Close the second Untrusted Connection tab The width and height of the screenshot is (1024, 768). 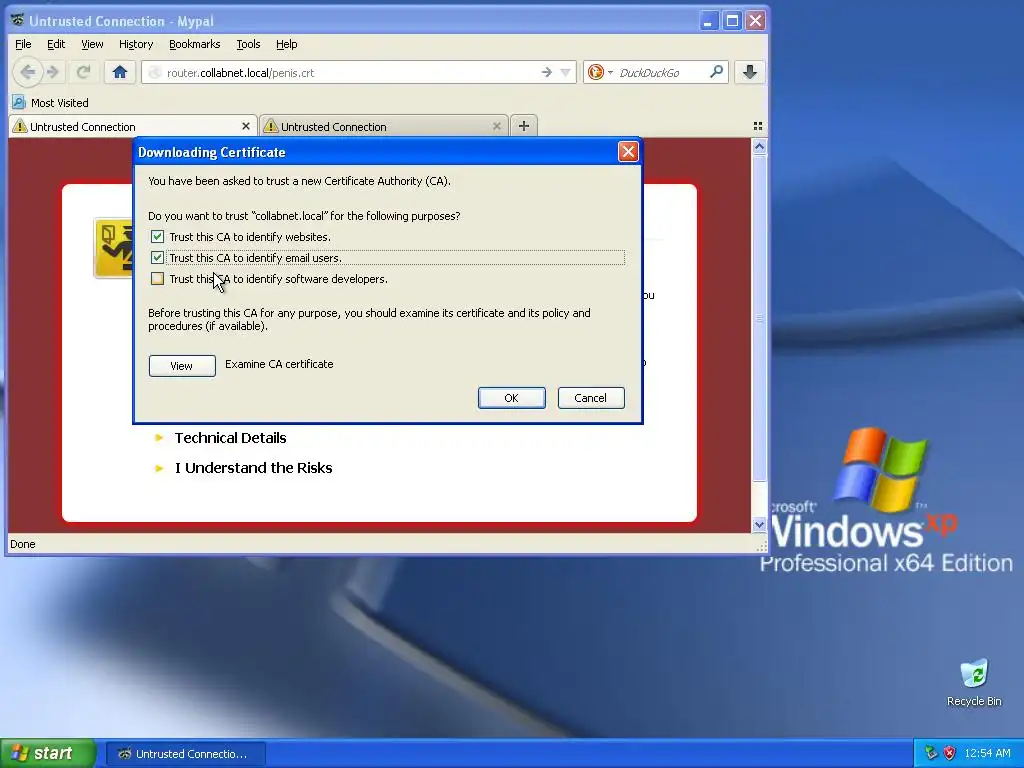pos(497,126)
